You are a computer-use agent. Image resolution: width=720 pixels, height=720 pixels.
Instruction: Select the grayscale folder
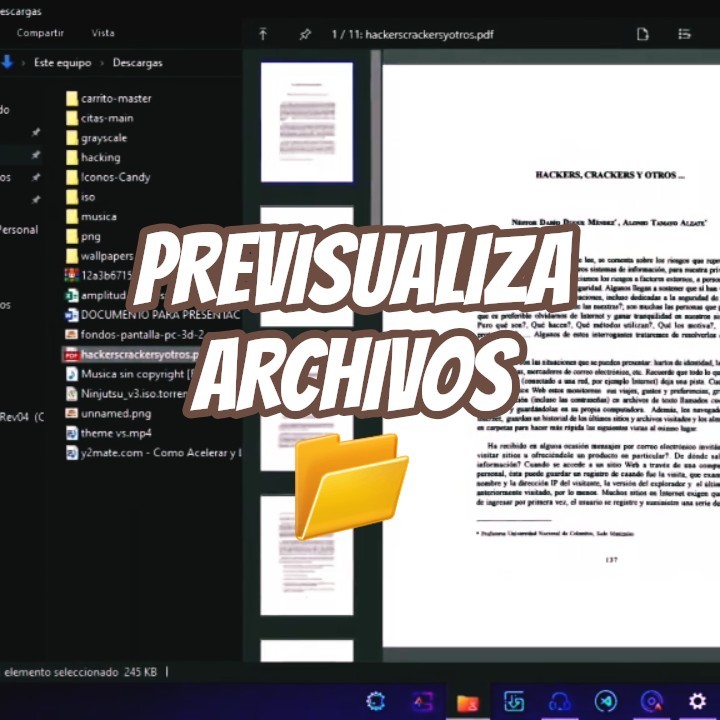click(x=96, y=138)
